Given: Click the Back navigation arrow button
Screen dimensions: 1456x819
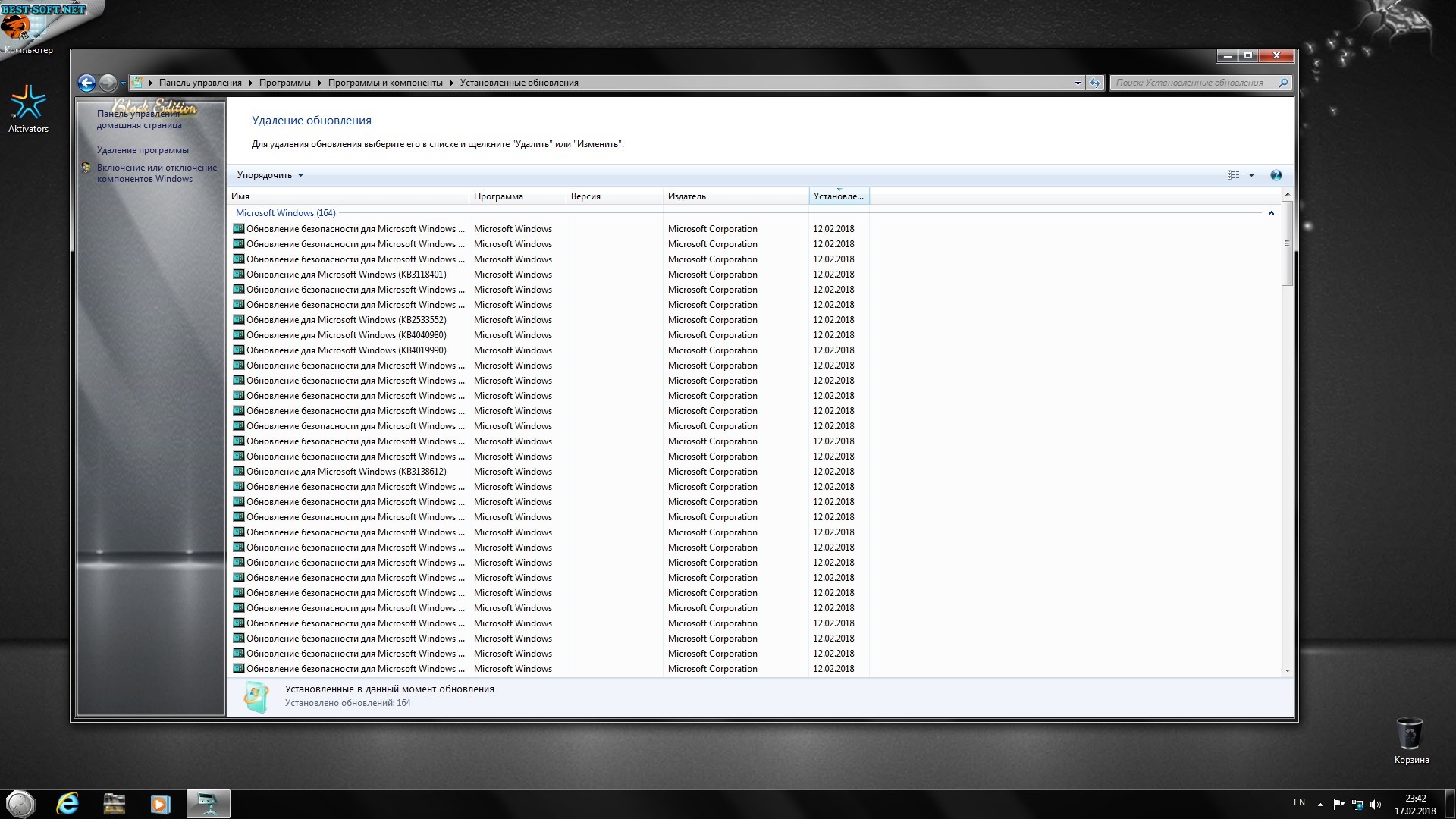Looking at the screenshot, I should (86, 83).
